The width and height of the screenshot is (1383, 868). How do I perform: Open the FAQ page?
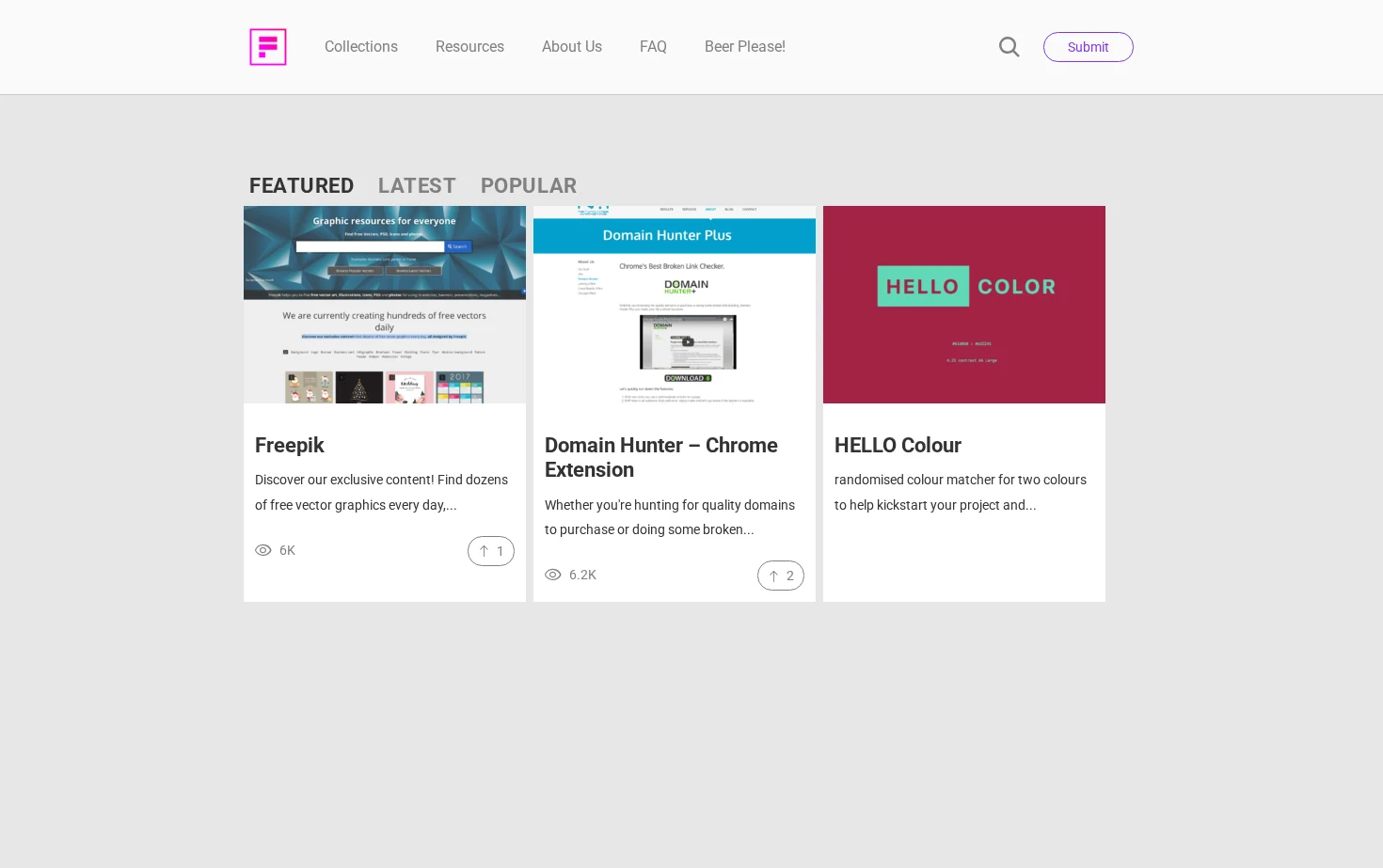tap(653, 47)
